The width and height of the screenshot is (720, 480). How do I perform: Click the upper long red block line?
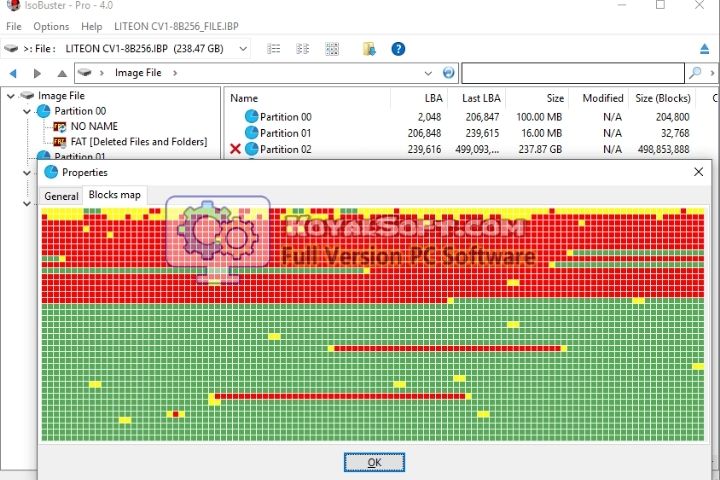coord(447,349)
